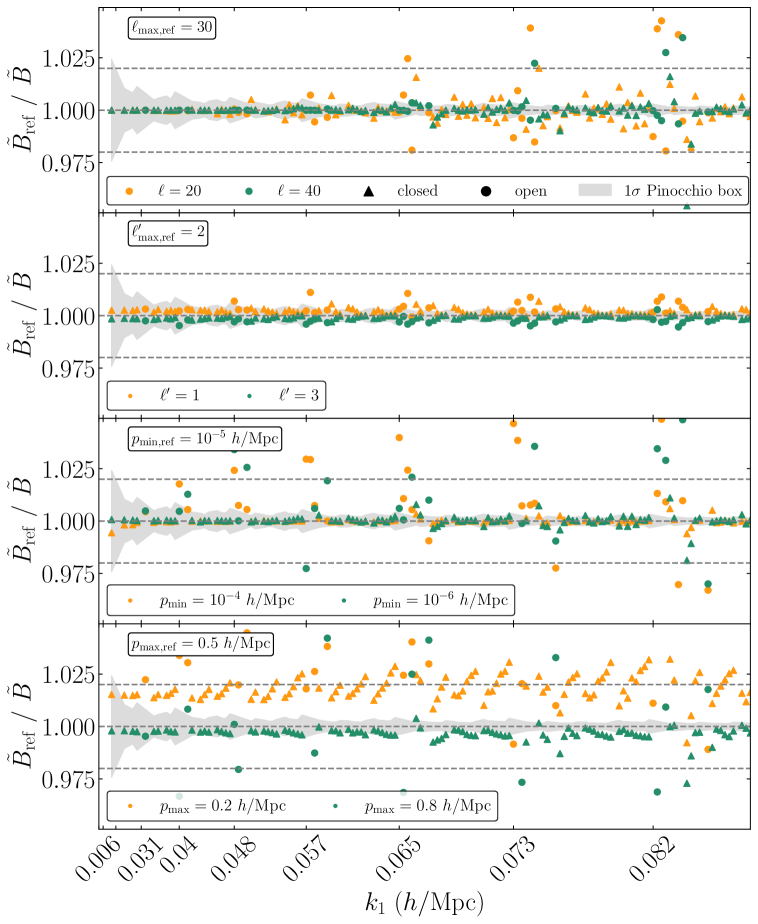Viewport: 758px width, 924px height.
Task: Click the green ℓ′ = 3 legend dot
Action: [249, 396]
